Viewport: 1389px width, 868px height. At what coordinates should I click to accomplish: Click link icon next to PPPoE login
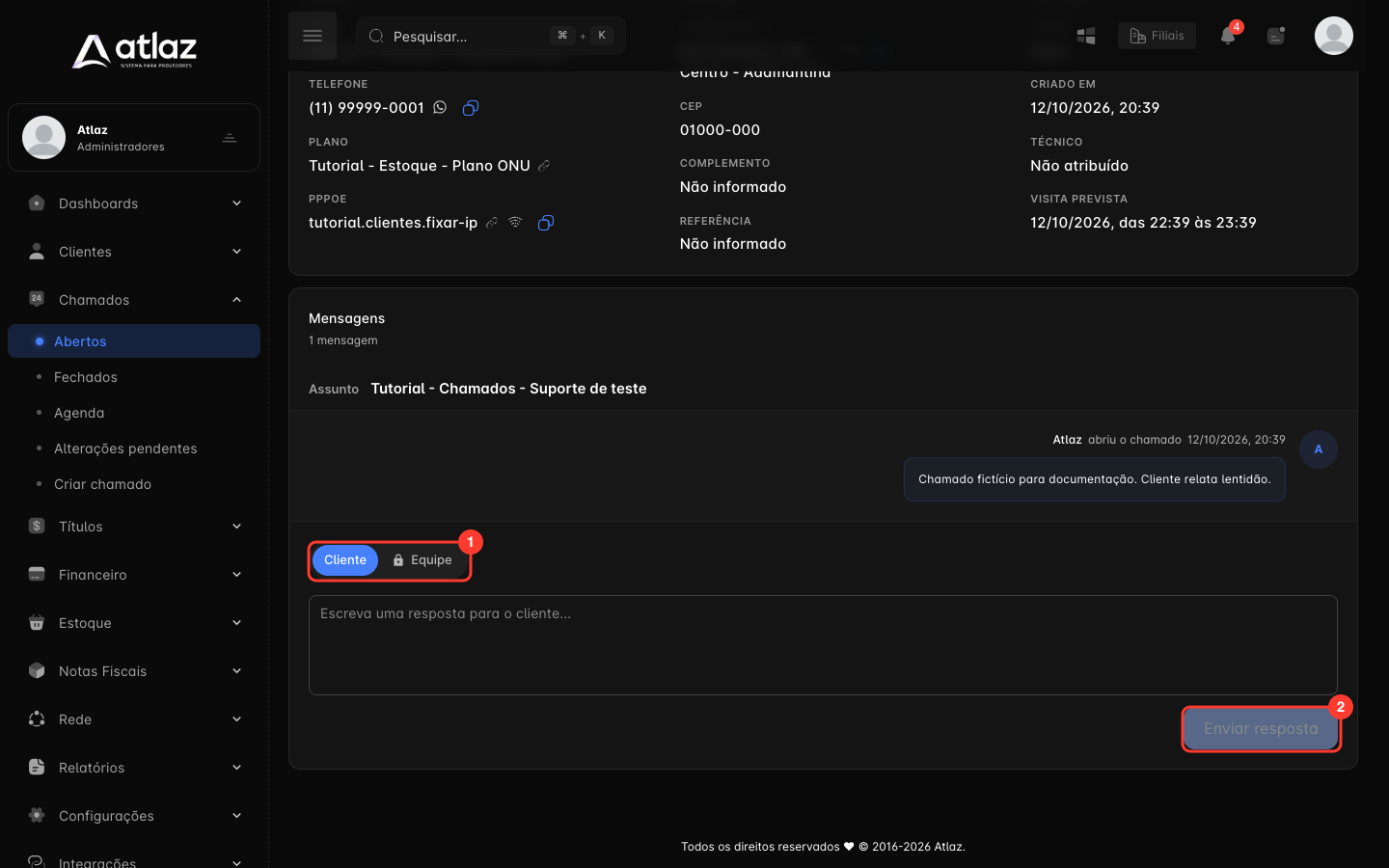point(492,223)
